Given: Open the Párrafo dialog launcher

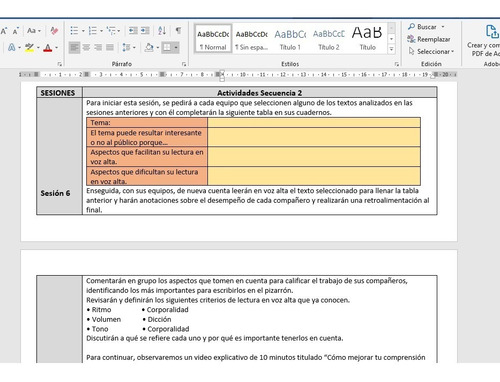Looking at the screenshot, I should 184,64.
